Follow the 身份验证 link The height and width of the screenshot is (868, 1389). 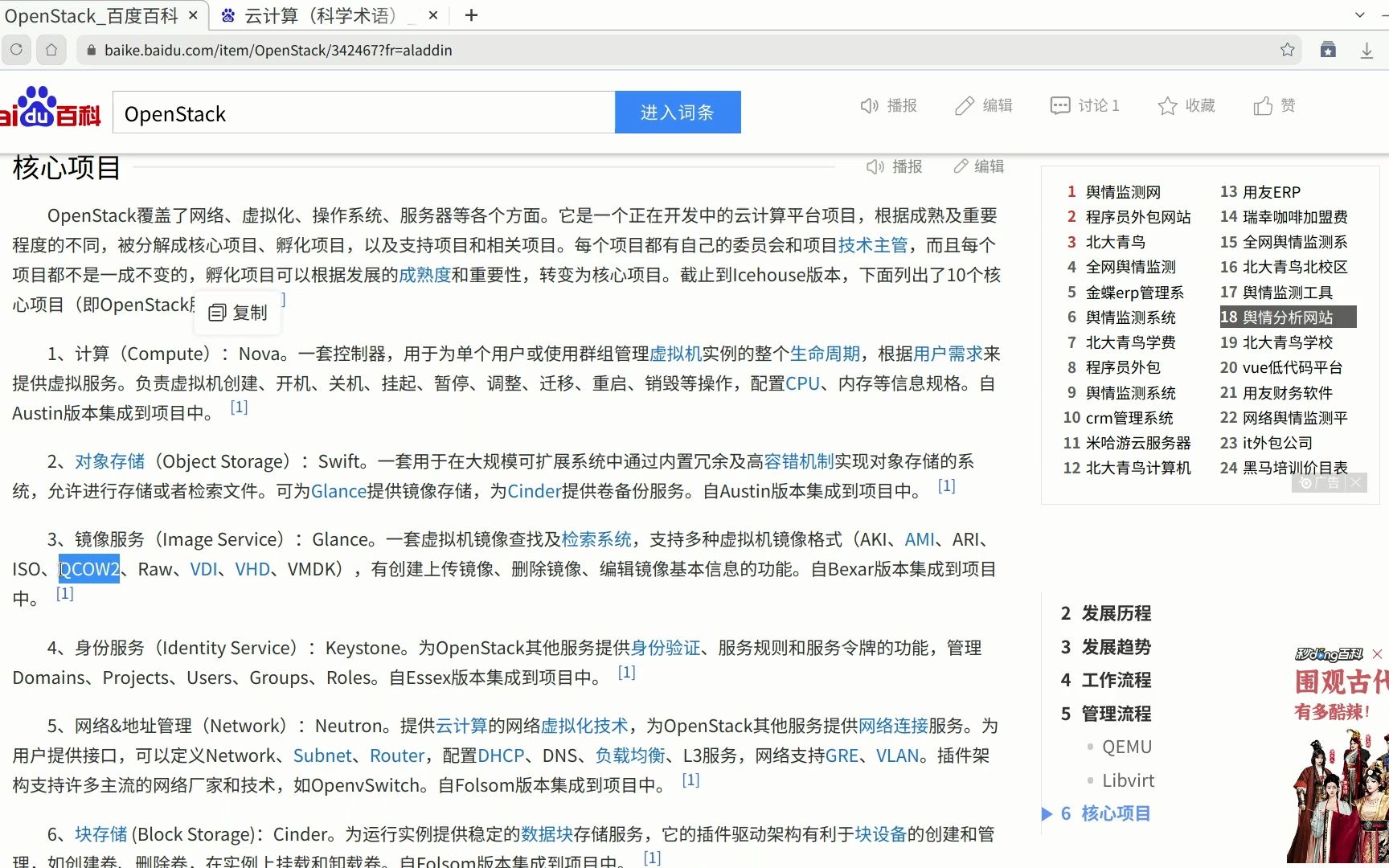[x=666, y=648]
